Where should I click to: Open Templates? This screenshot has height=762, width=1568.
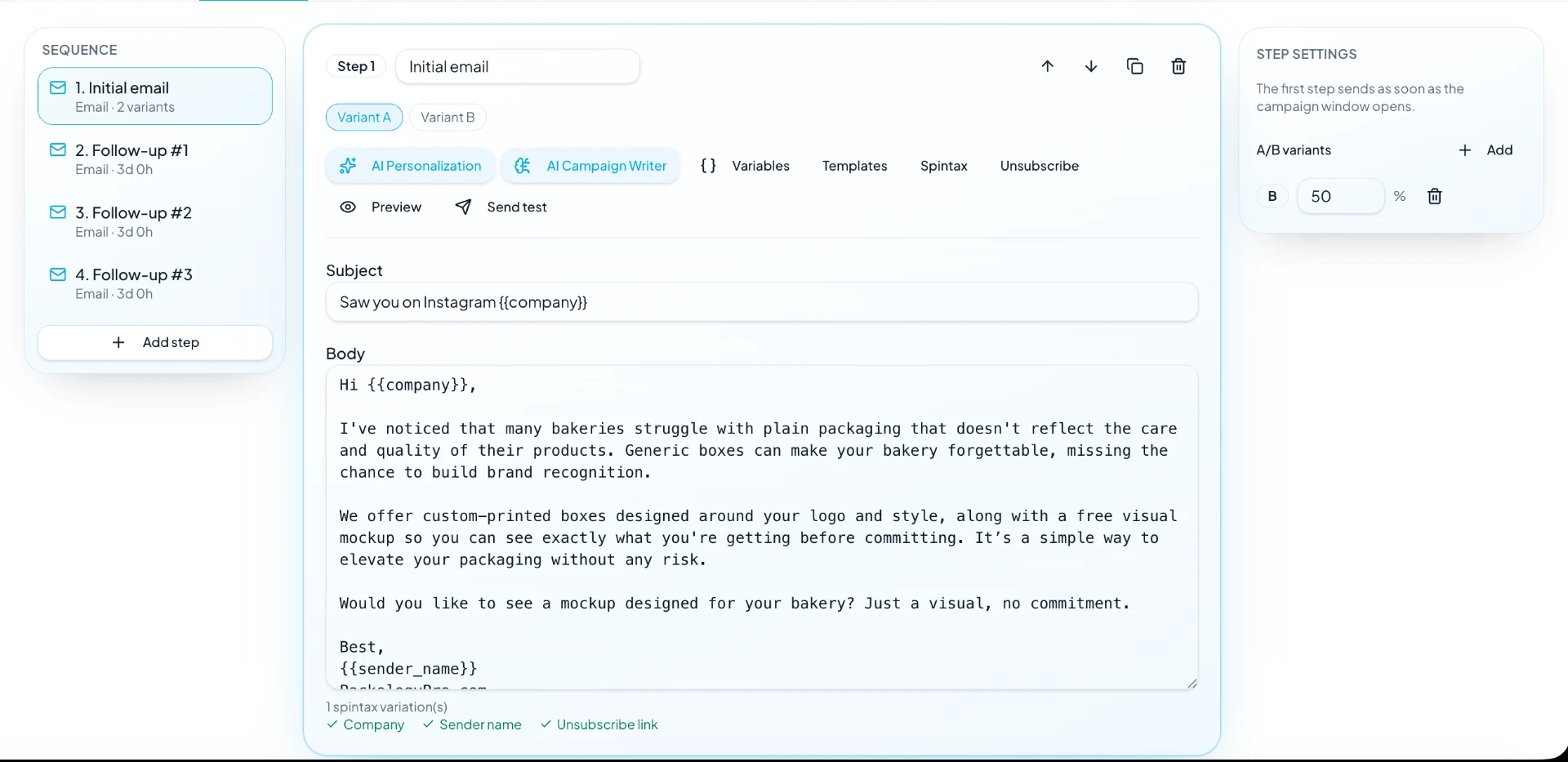coord(854,166)
